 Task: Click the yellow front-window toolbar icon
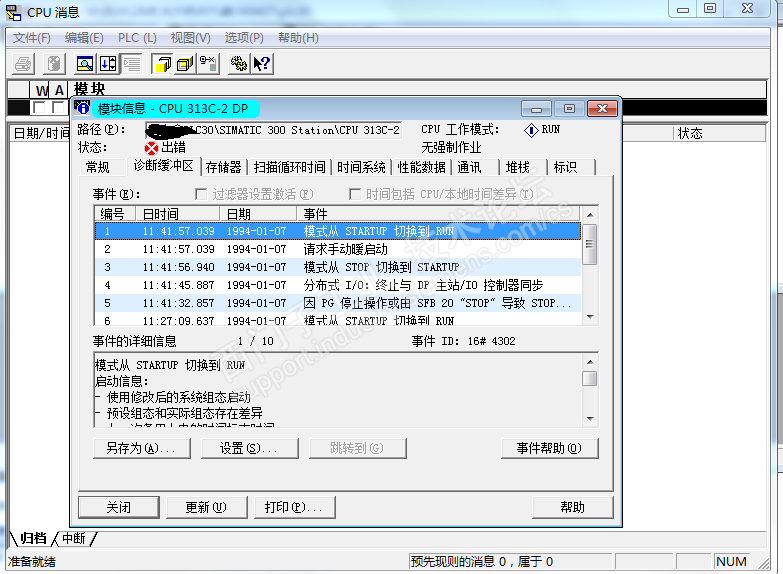click(x=163, y=64)
